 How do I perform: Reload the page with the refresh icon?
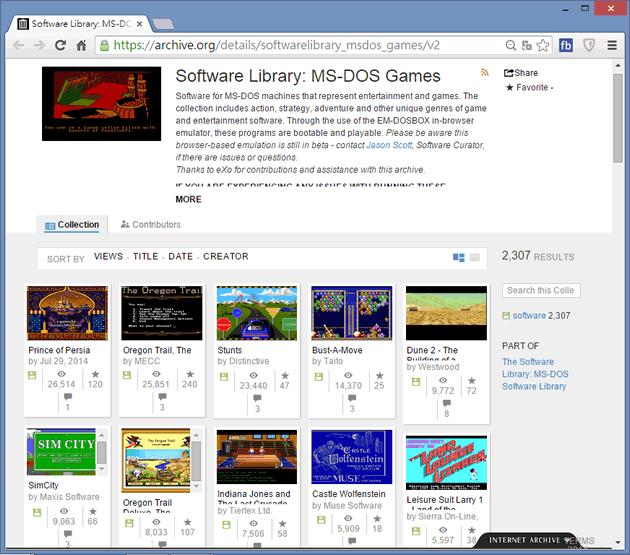coord(60,45)
